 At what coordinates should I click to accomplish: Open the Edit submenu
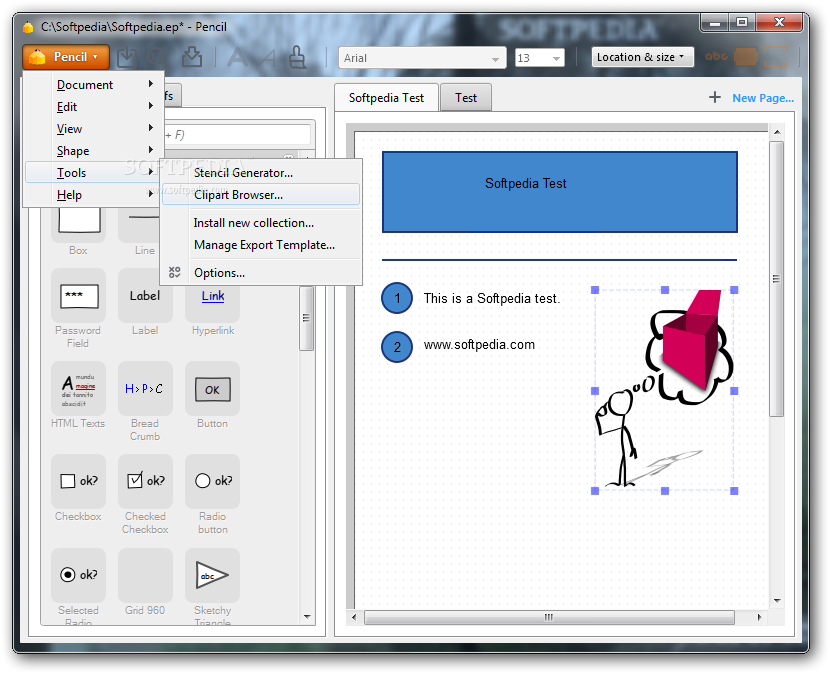pyautogui.click(x=93, y=106)
